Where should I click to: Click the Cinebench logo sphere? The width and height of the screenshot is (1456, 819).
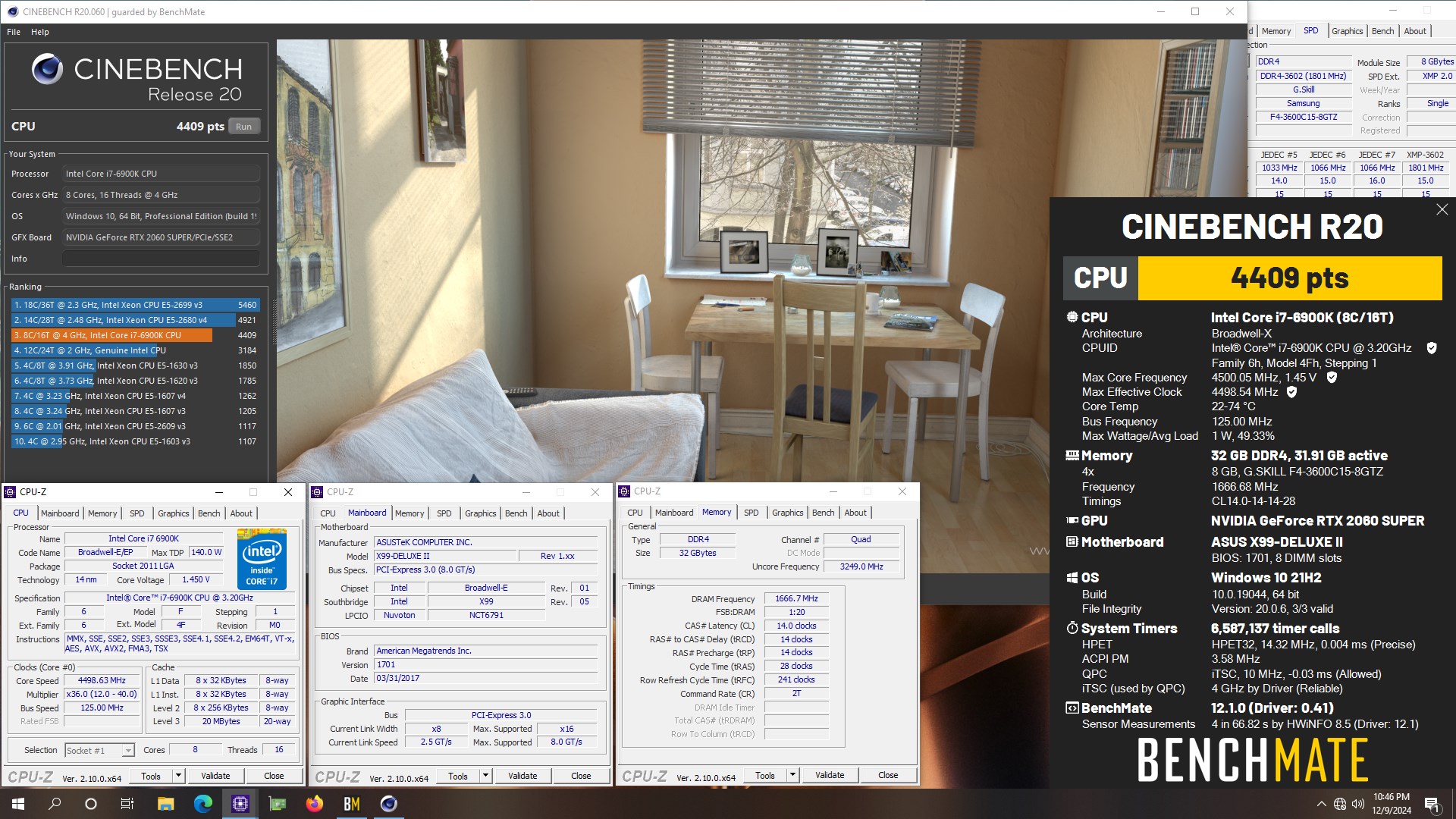pyautogui.click(x=47, y=69)
